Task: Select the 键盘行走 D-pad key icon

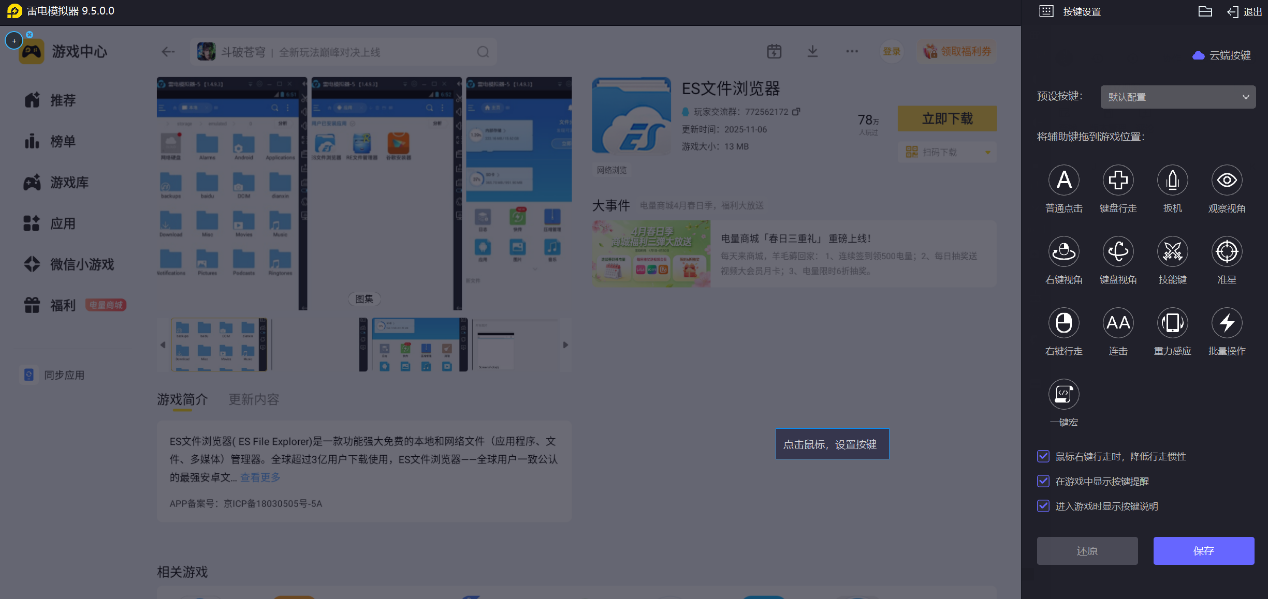Action: [x=1118, y=180]
